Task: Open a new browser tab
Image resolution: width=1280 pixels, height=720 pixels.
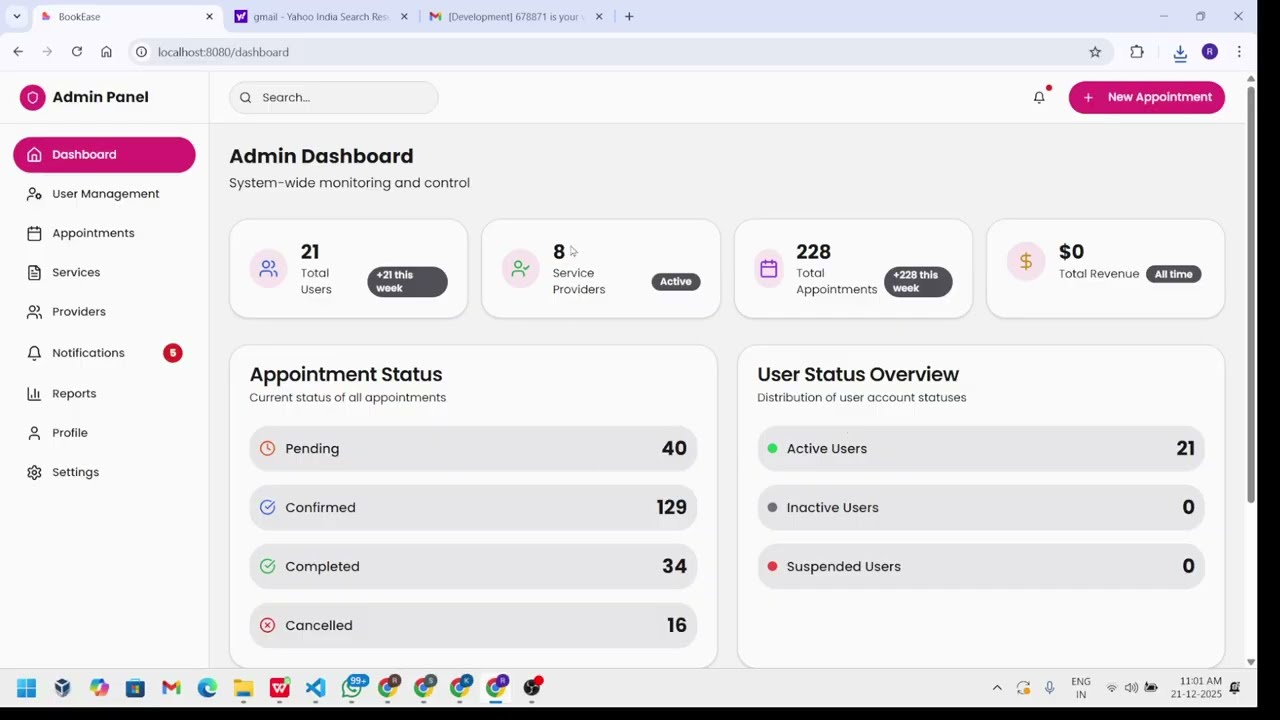Action: click(x=629, y=17)
